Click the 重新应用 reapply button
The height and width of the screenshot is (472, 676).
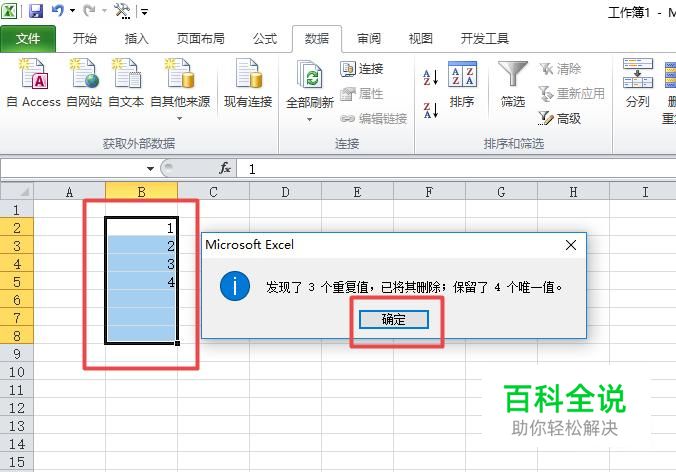[x=572, y=93]
